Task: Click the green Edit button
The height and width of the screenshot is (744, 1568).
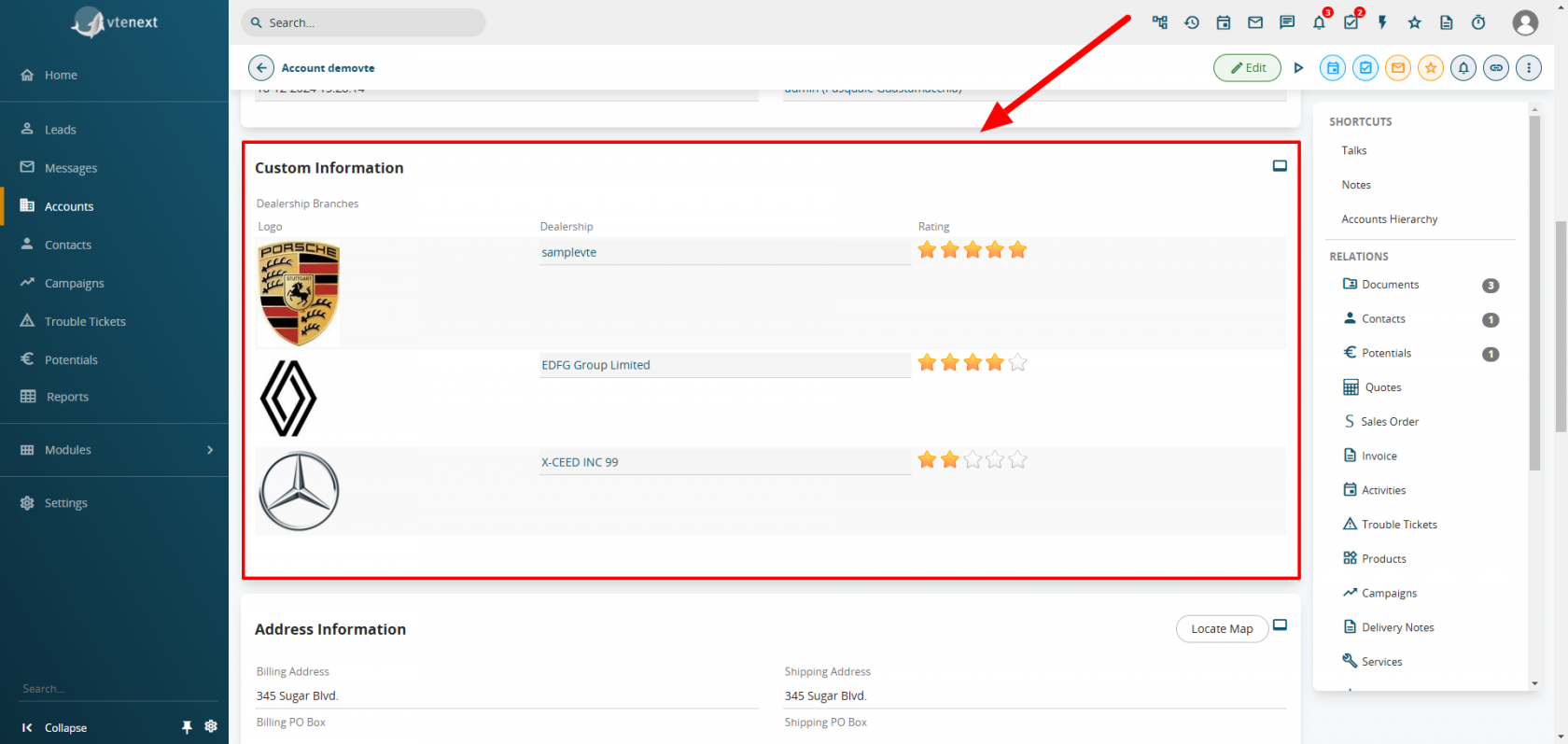Action: 1247,67
